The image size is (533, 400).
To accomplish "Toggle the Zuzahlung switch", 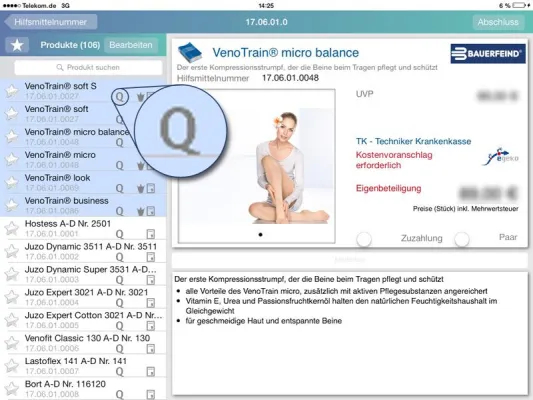I will [x=364, y=239].
